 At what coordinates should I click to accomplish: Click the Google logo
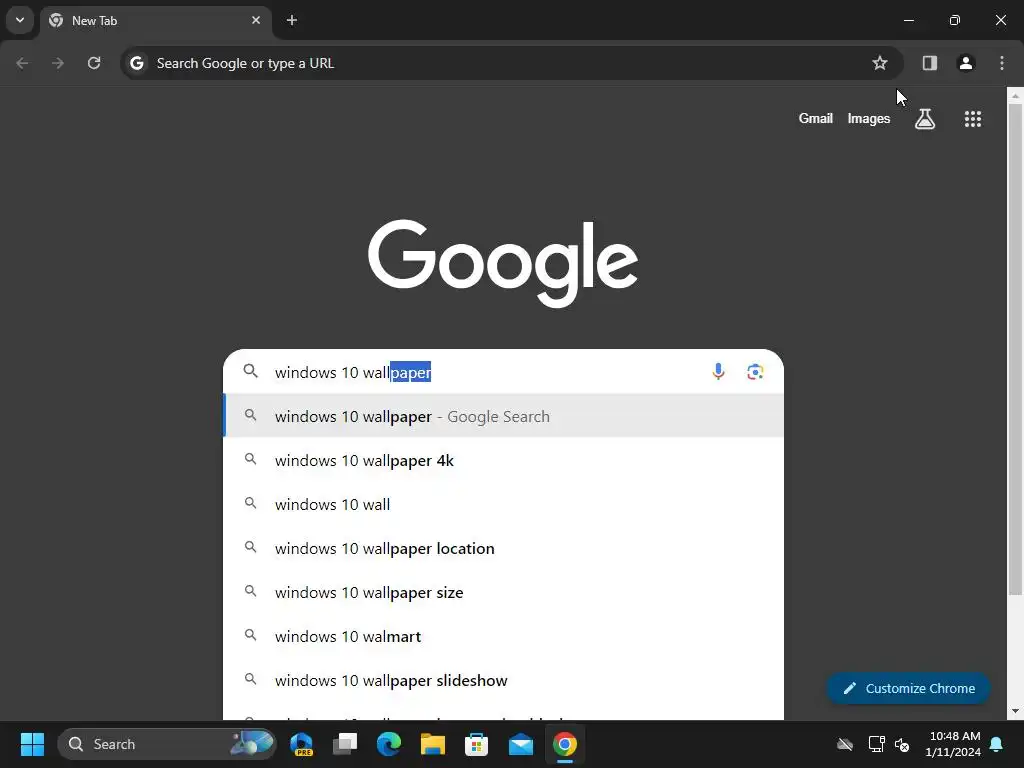pos(503,263)
